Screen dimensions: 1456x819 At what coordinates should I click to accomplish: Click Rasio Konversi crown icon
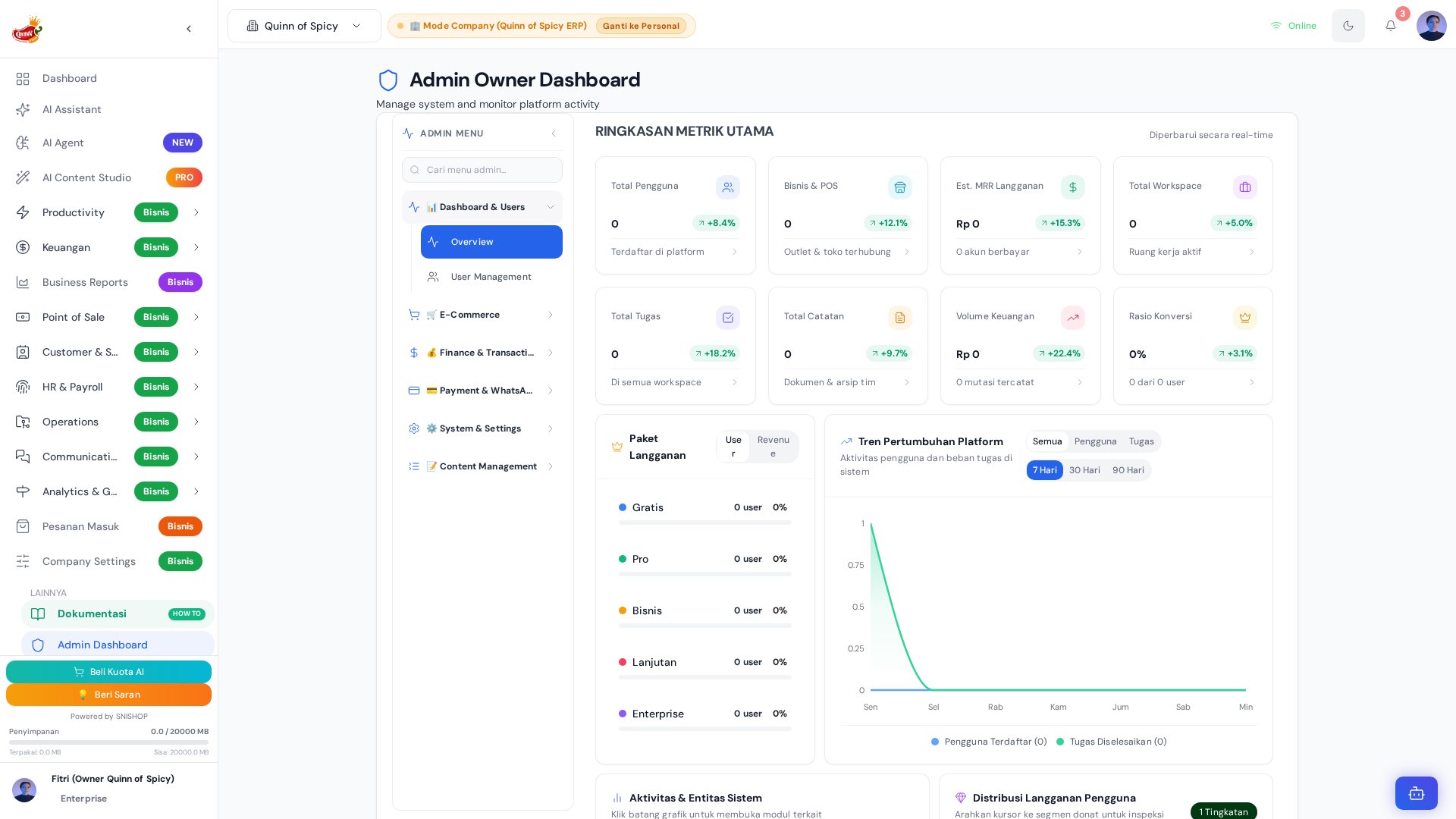[1244, 318]
